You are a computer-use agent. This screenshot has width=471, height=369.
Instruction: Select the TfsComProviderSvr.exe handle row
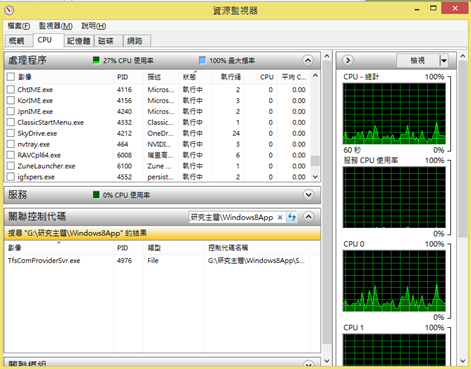157,261
